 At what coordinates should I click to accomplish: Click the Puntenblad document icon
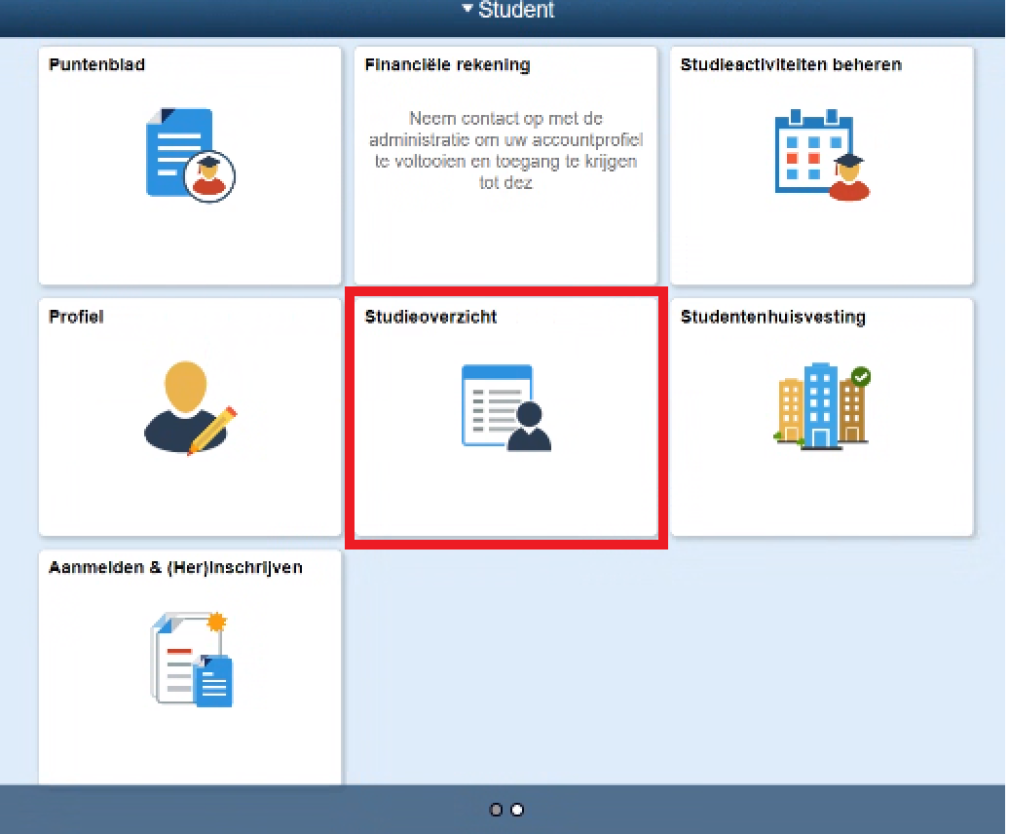190,155
